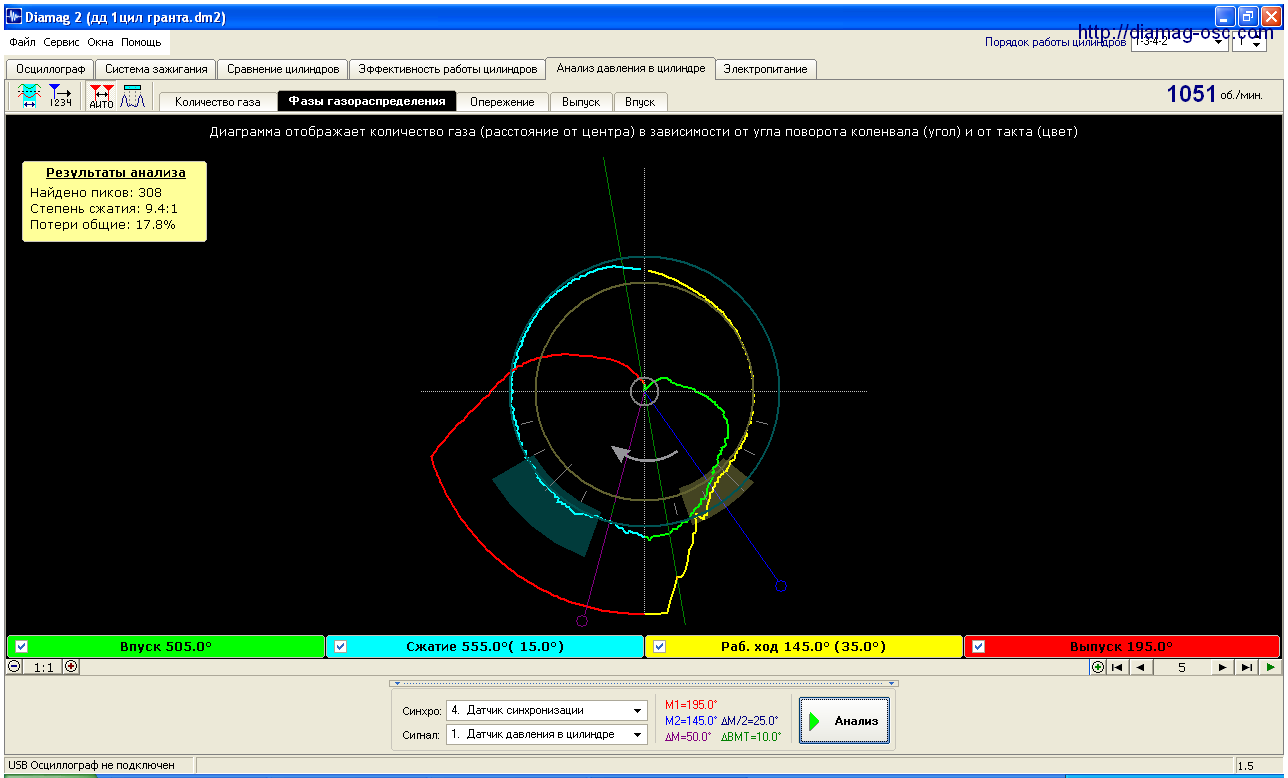Screen dimensions: 1288x778
Task: Click the frame number field showing 5
Action: pos(1181,667)
